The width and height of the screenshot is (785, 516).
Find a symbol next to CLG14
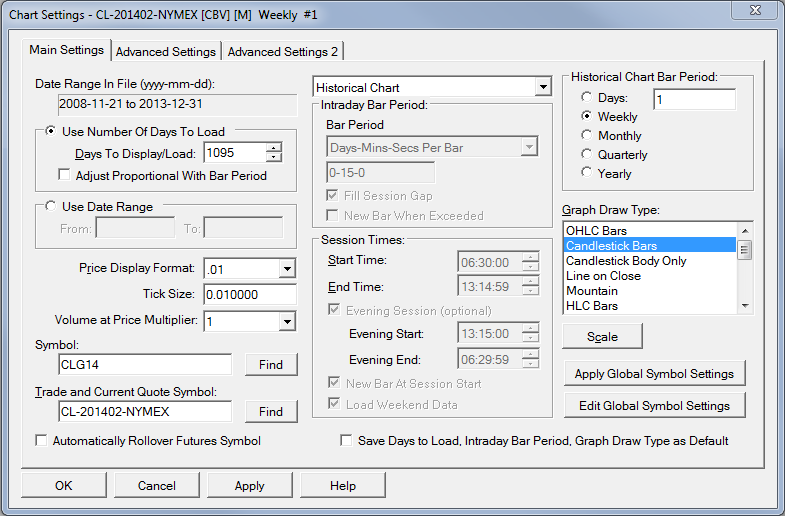tap(271, 364)
